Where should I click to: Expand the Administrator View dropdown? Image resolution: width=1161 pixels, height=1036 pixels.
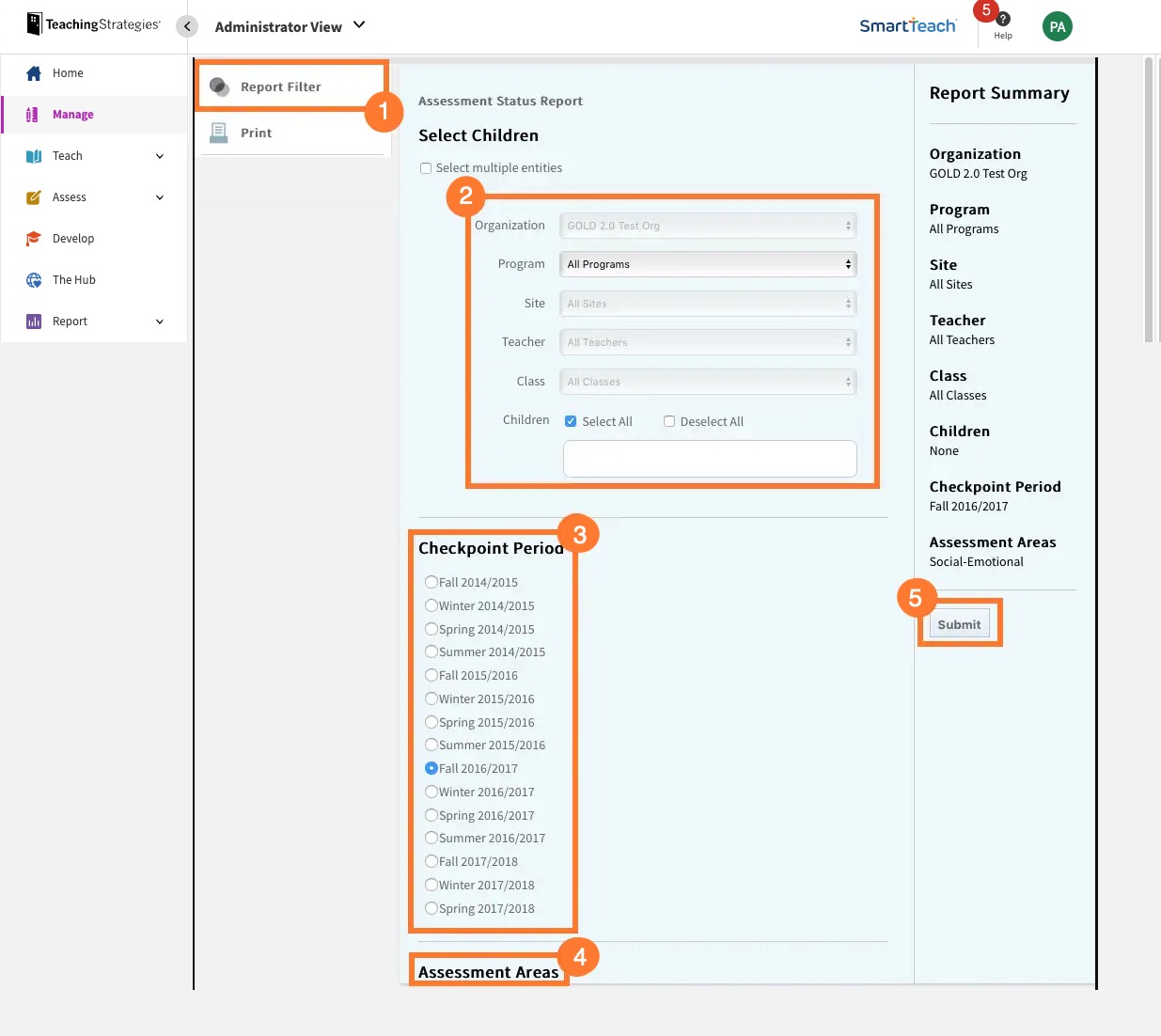coord(358,26)
